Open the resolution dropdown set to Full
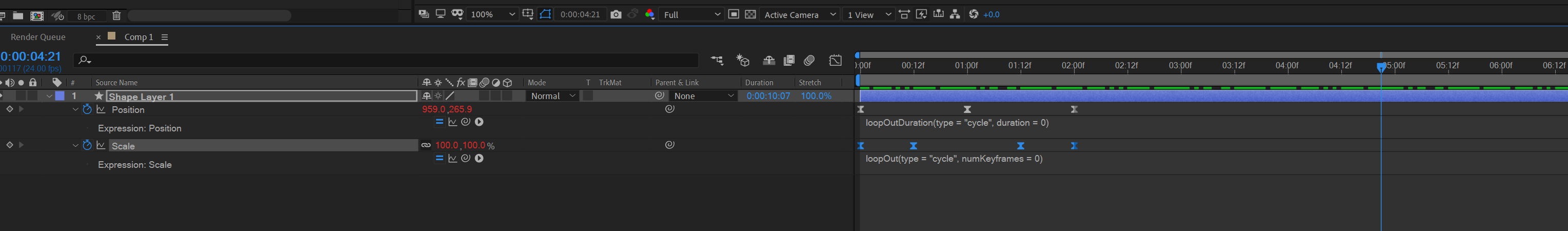 coord(692,14)
